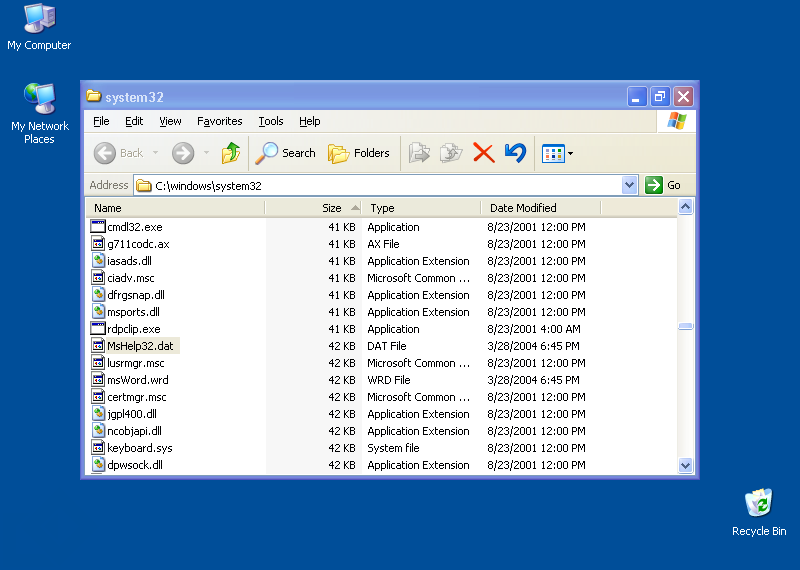Click the Move To toolbar icon
Viewport: 800px width, 570px height.
coord(419,153)
